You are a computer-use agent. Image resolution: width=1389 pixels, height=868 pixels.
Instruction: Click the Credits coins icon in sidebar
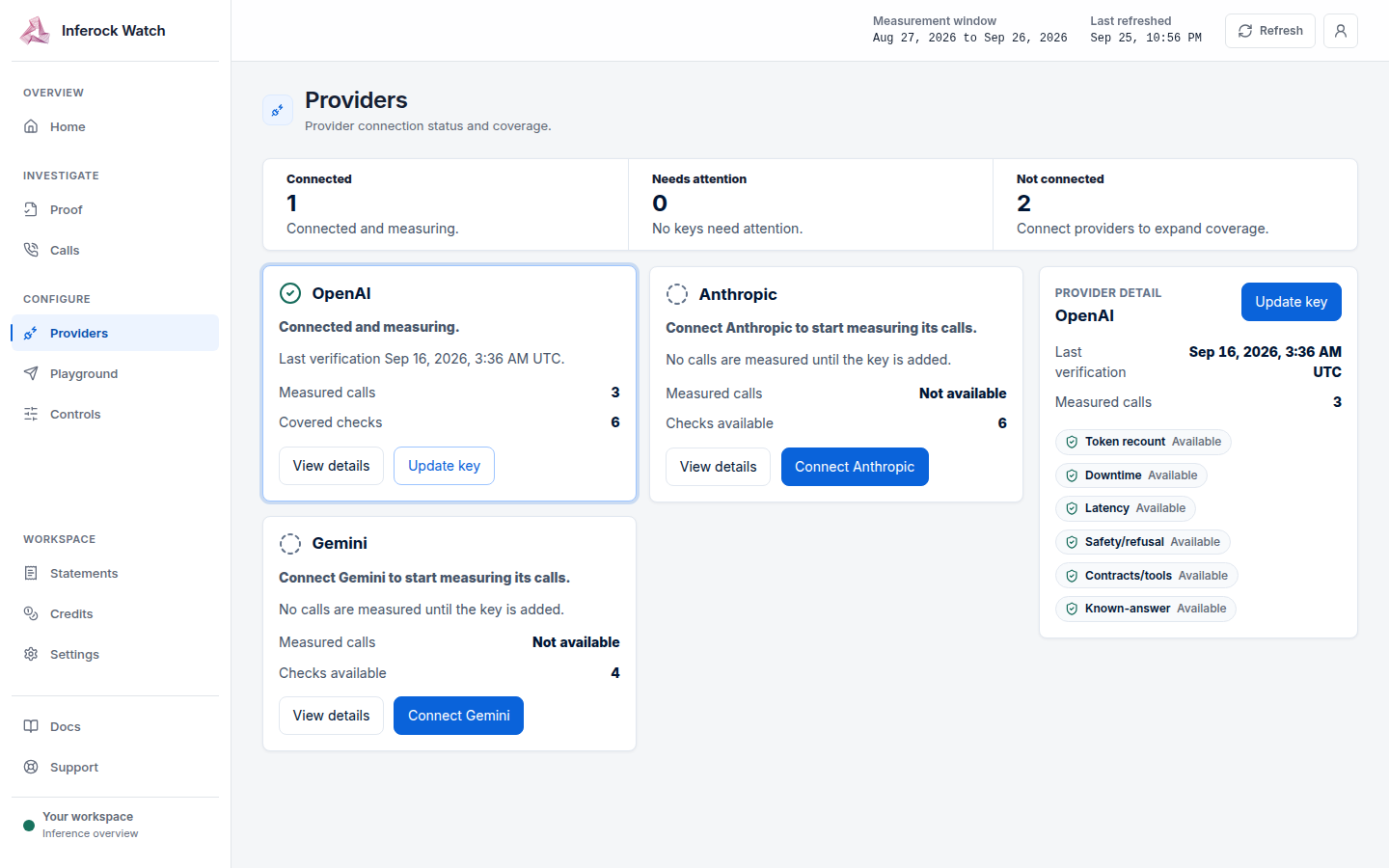tap(31, 613)
